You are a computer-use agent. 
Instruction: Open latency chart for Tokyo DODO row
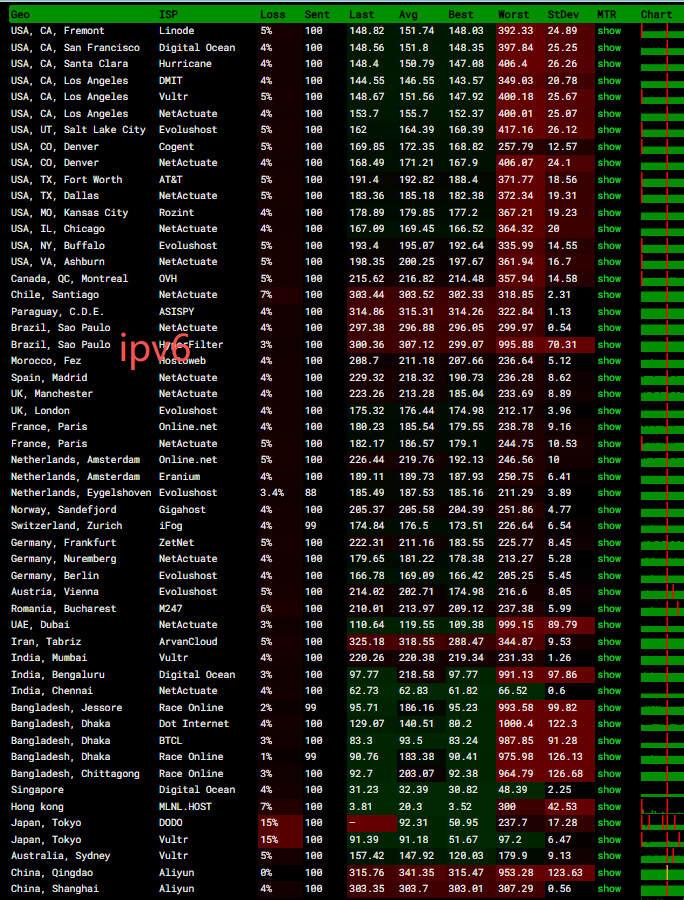point(662,823)
